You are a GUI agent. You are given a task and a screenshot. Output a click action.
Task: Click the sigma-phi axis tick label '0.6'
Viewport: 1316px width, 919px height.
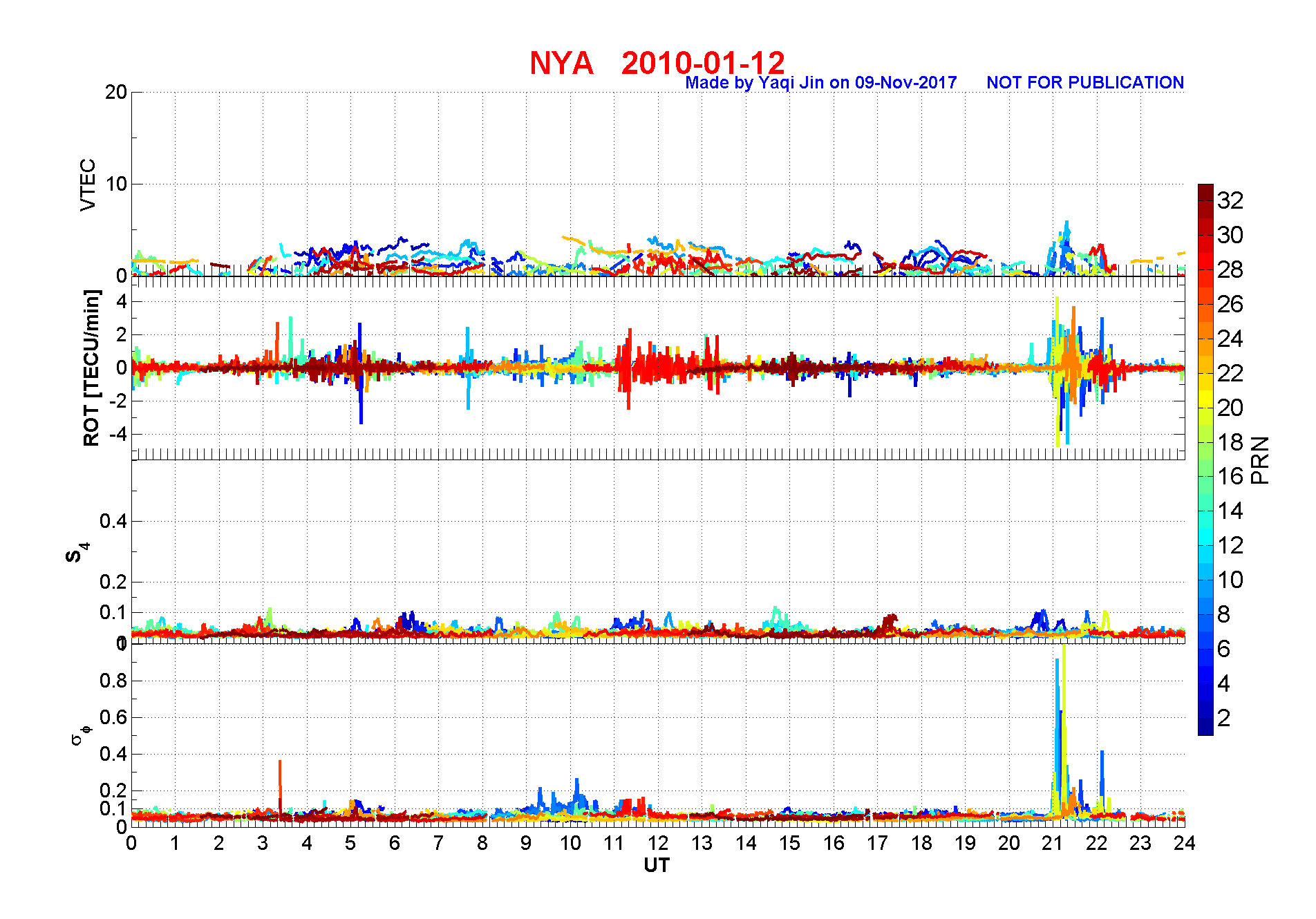tap(113, 717)
